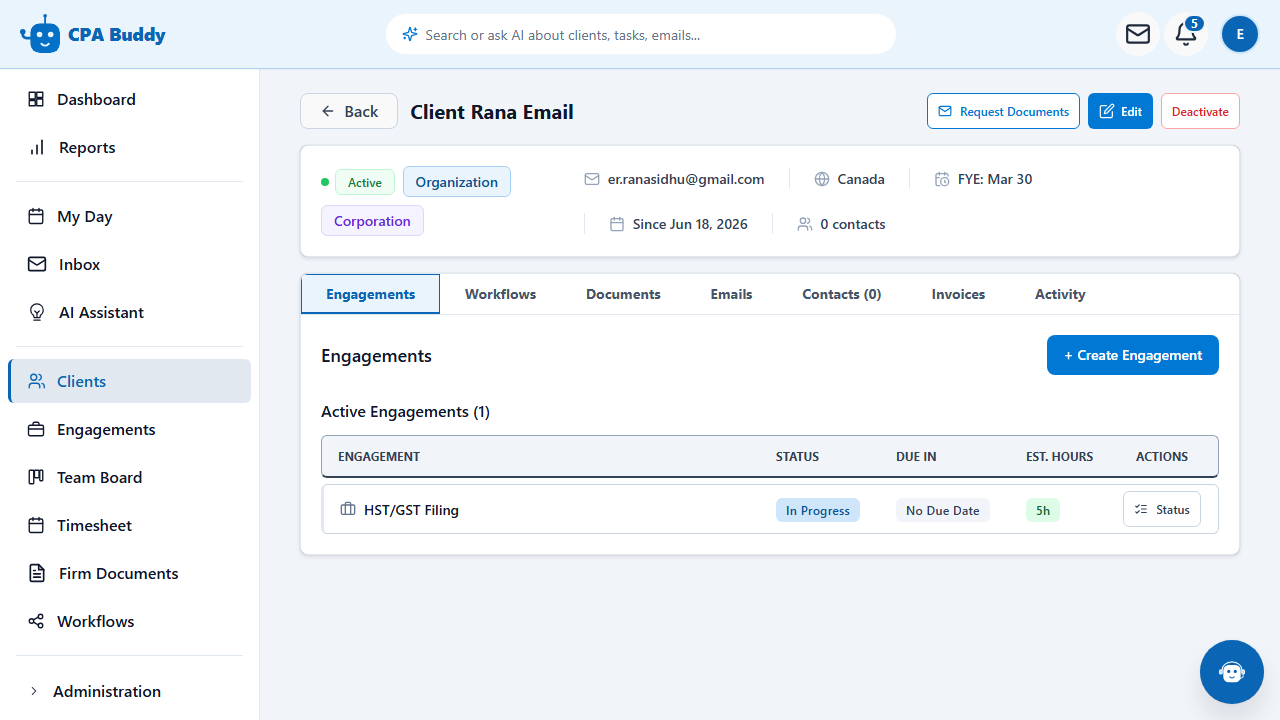Click the Organization tag
This screenshot has width=1280, height=720.
pos(457,181)
